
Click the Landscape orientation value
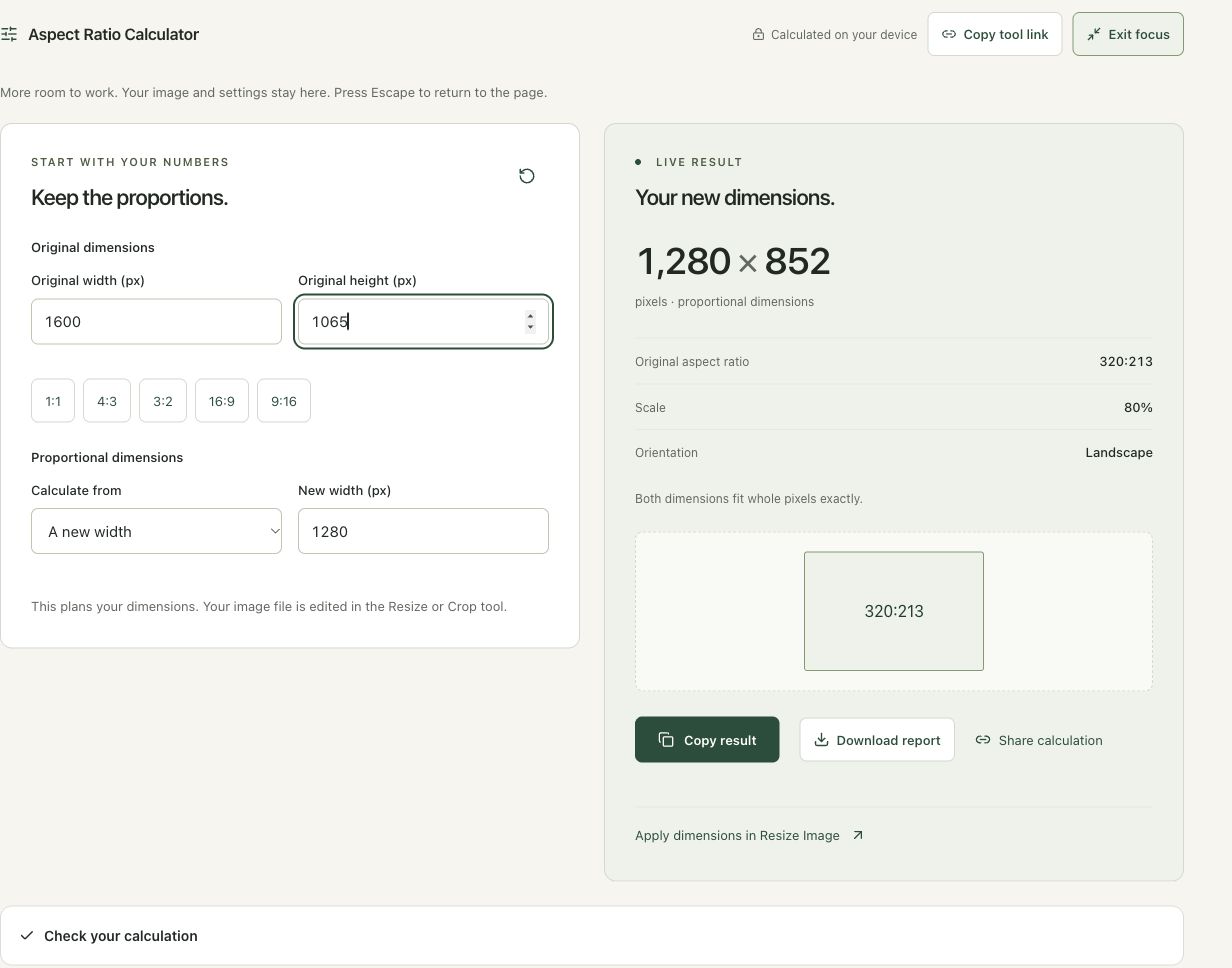pos(1119,453)
